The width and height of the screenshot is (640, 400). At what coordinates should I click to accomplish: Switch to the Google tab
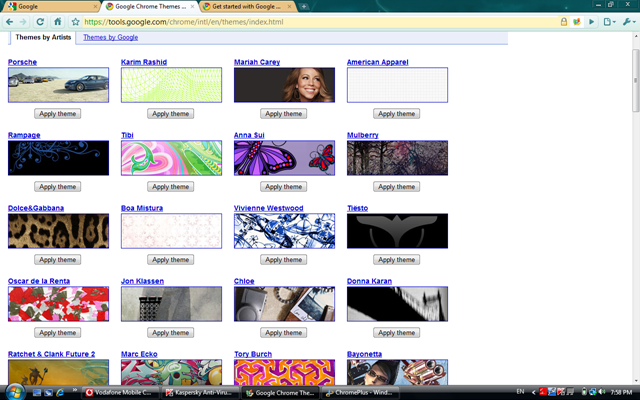pos(49,7)
